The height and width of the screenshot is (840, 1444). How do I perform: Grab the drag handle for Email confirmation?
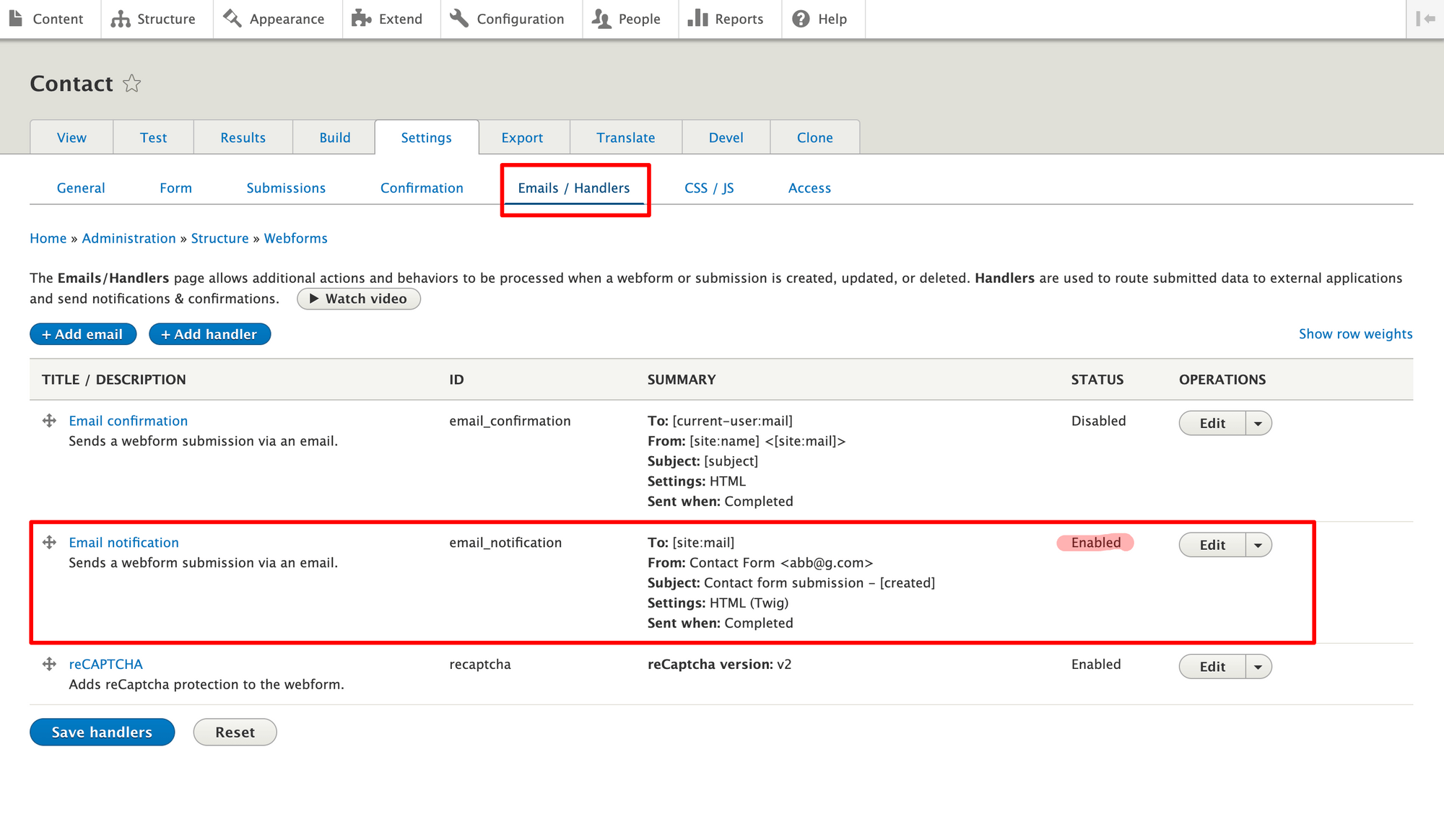pos(49,421)
